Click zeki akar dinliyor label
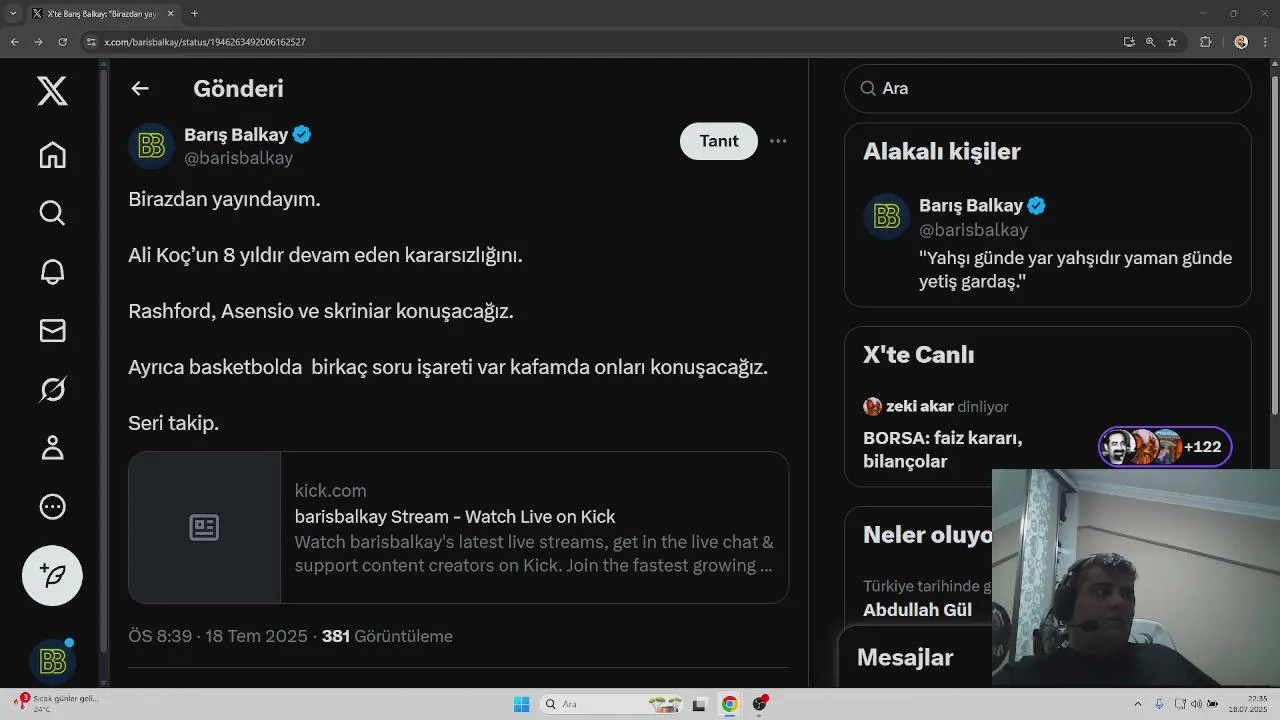The image size is (1280, 720). pos(936,407)
